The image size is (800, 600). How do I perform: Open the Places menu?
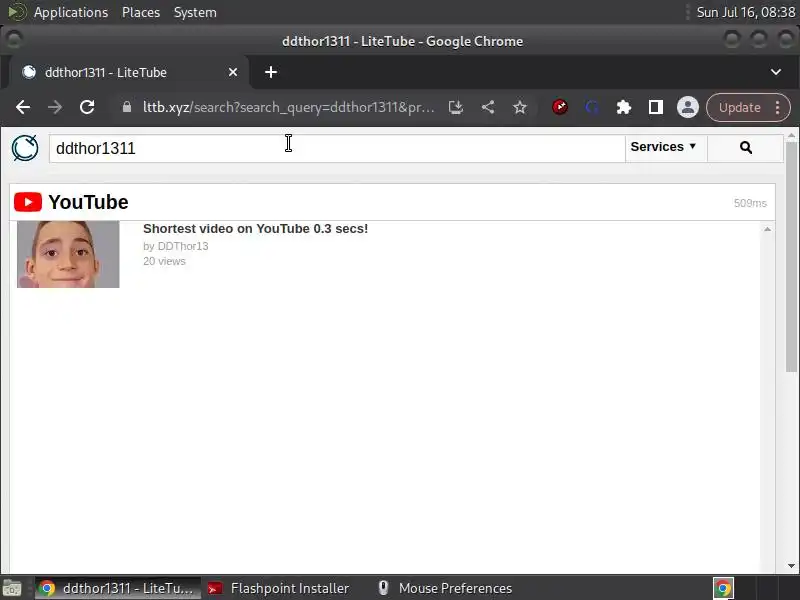coord(141,12)
